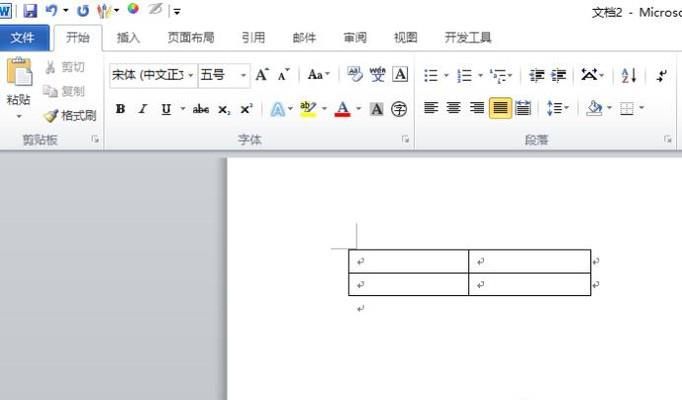Toggle Show/Hide paragraph marks
The image size is (682, 400).
tap(662, 75)
